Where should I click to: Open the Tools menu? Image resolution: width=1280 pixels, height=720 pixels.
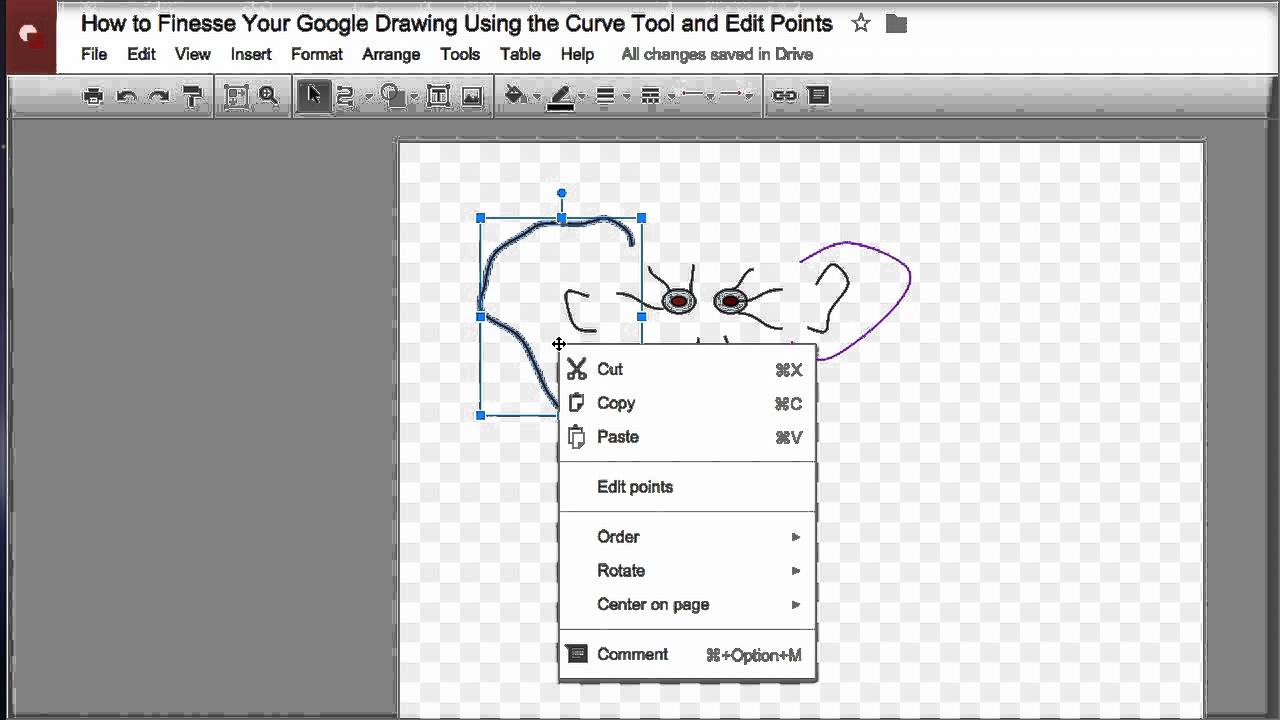click(460, 54)
